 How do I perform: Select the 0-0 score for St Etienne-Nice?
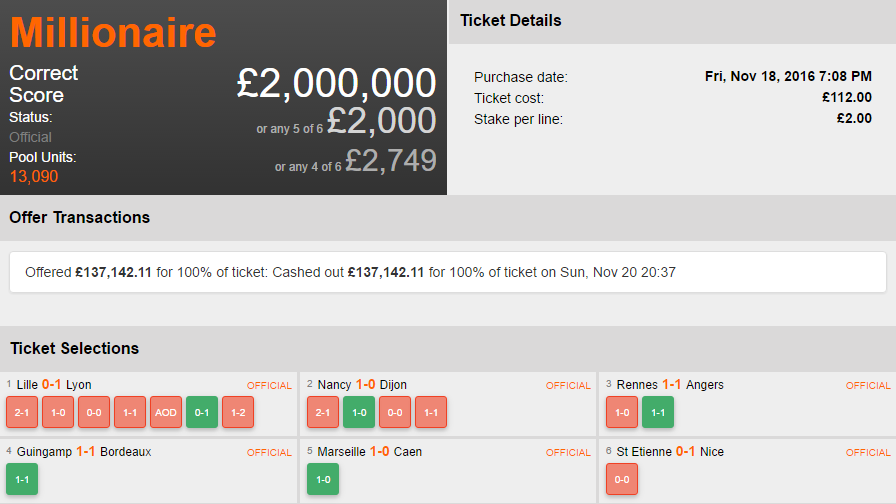pyautogui.click(x=622, y=479)
